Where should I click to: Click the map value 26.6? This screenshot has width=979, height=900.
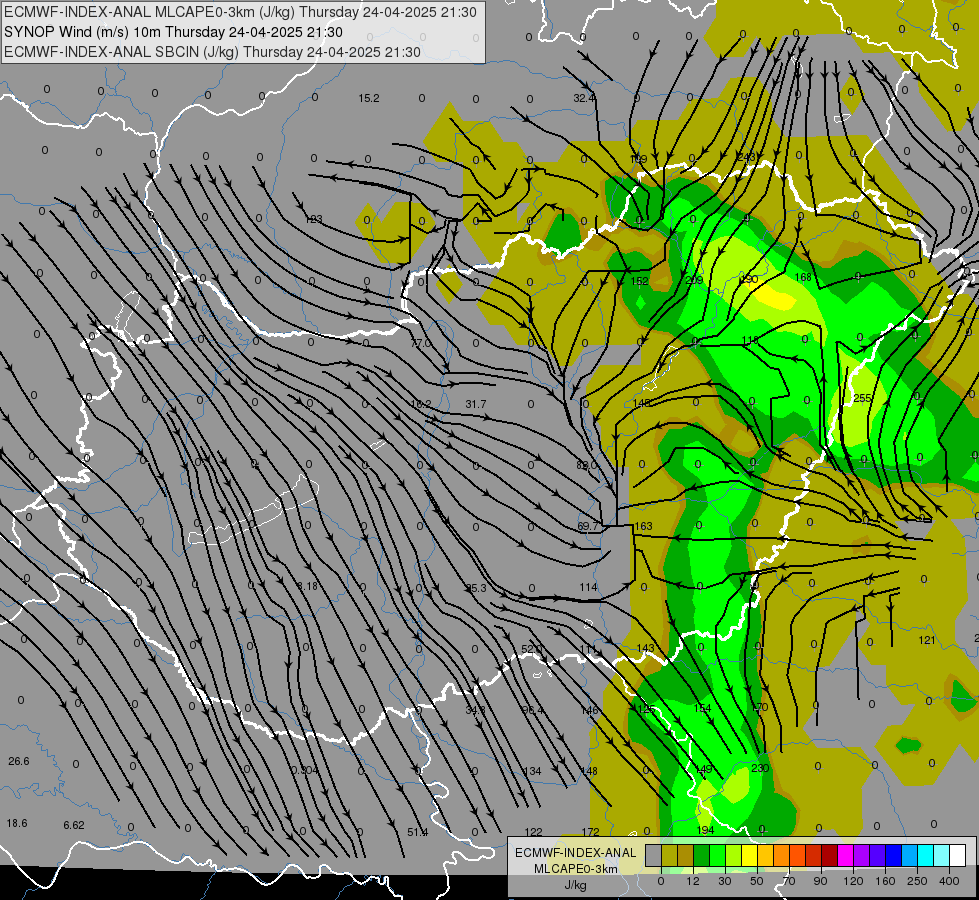click(x=19, y=761)
